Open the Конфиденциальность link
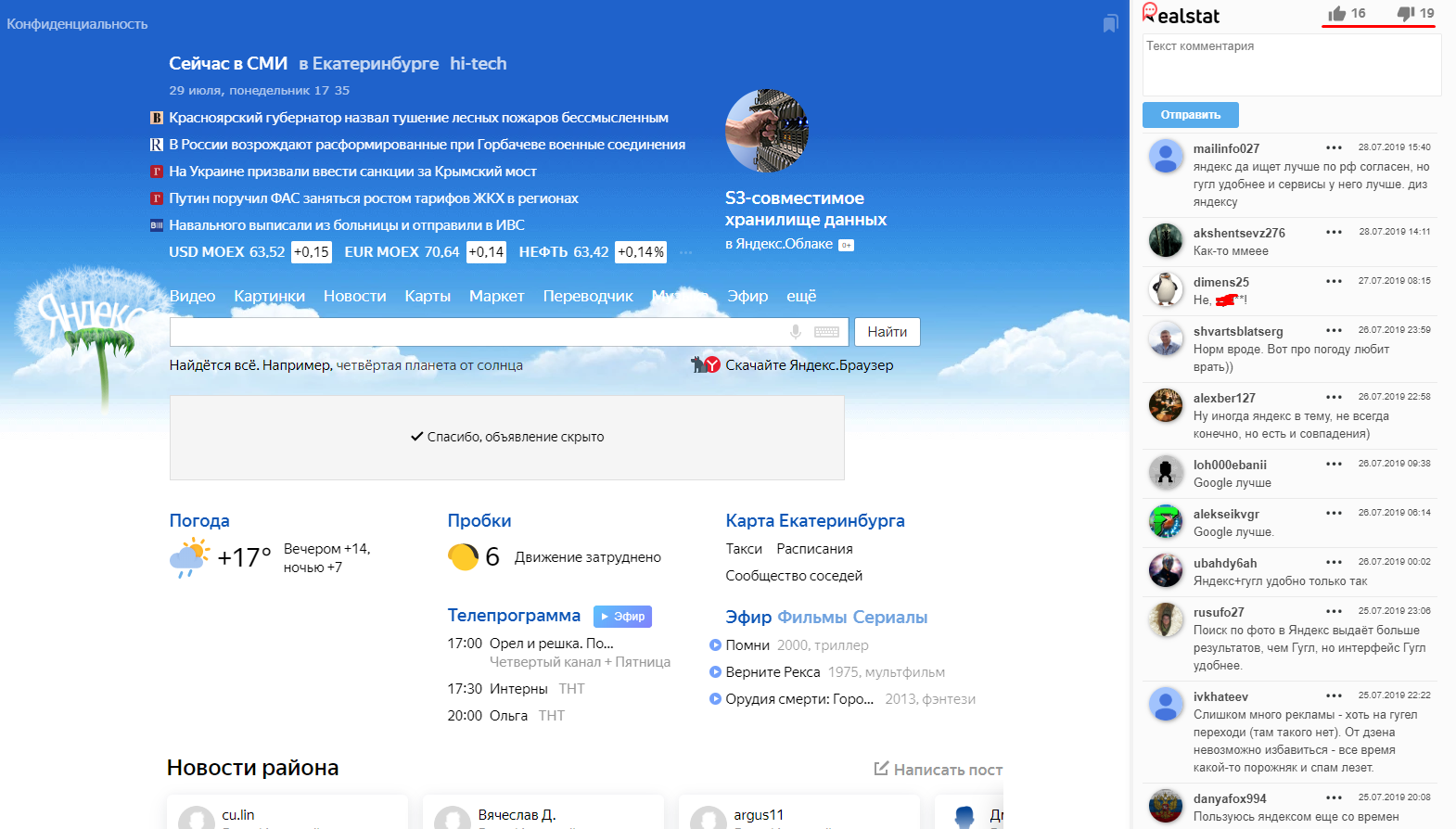The image size is (1456, 829). tap(77, 24)
